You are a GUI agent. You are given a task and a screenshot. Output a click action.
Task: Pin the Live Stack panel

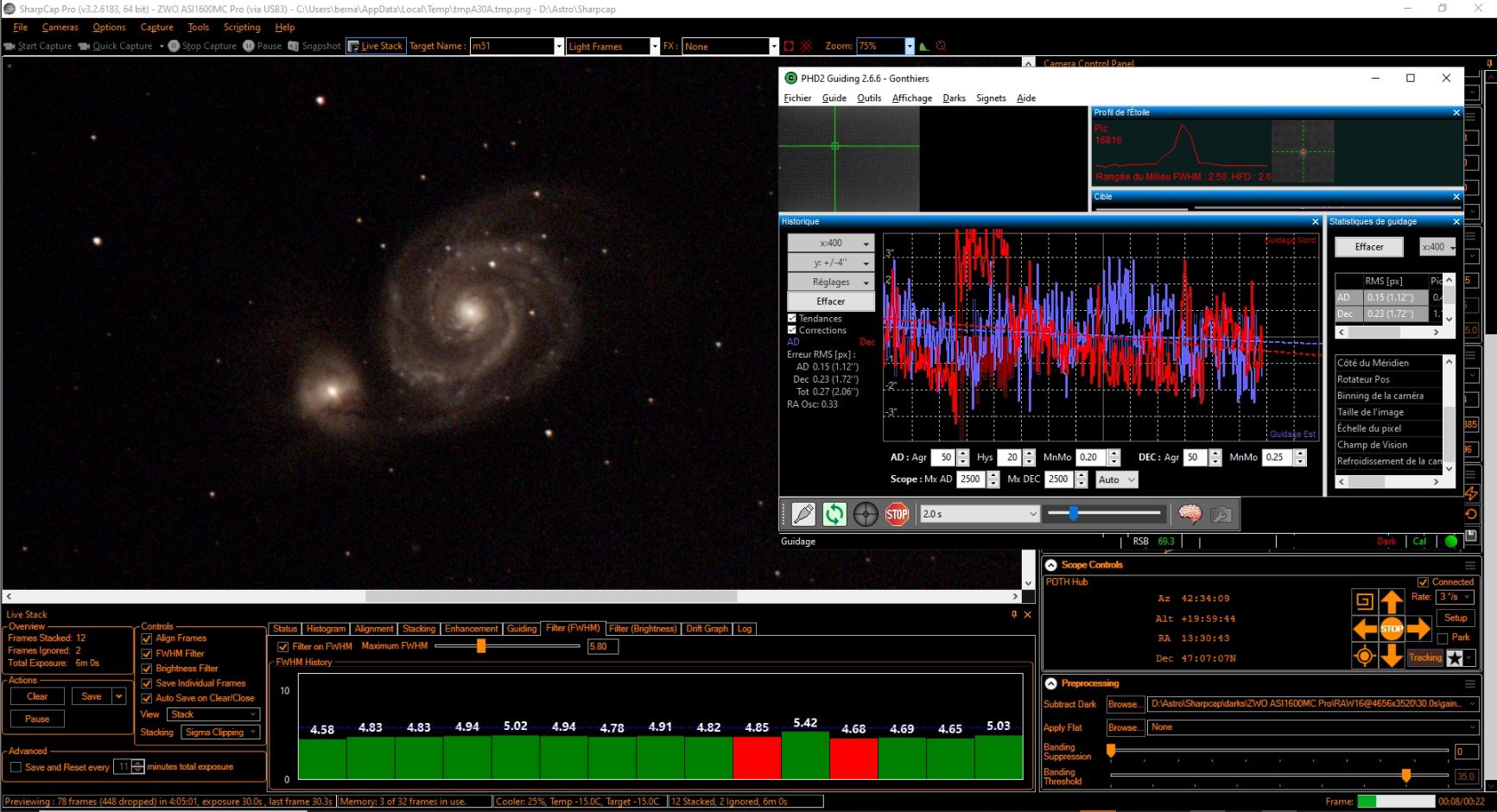pyautogui.click(x=1014, y=615)
